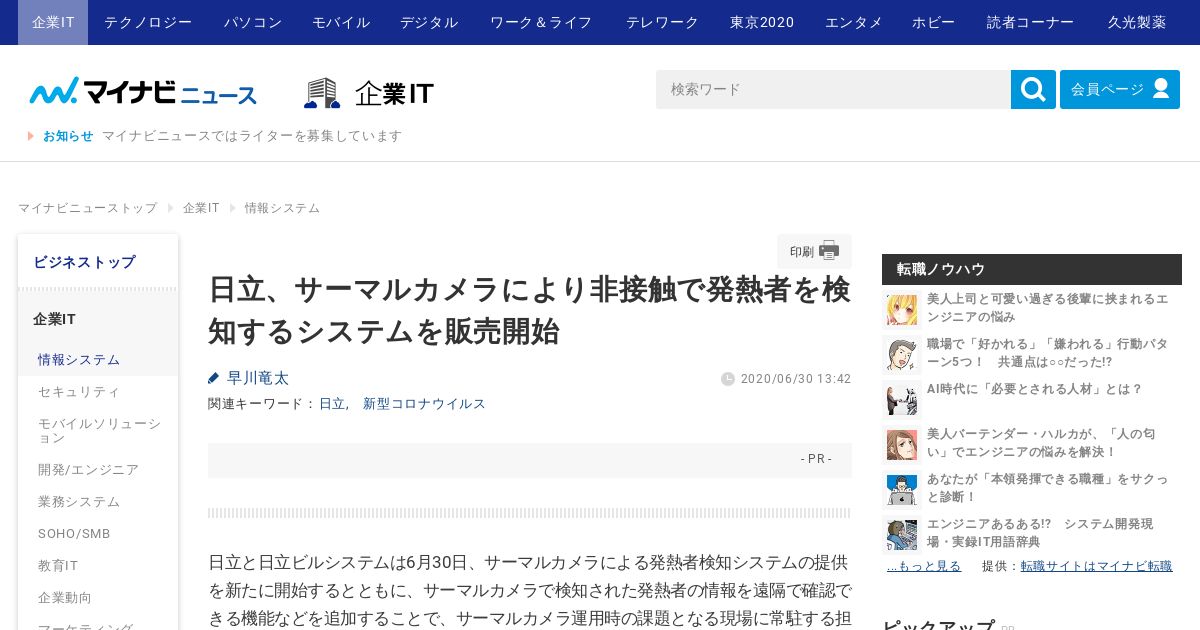Open the ワーク＆ライフ navigation tab

pyautogui.click(x=541, y=22)
